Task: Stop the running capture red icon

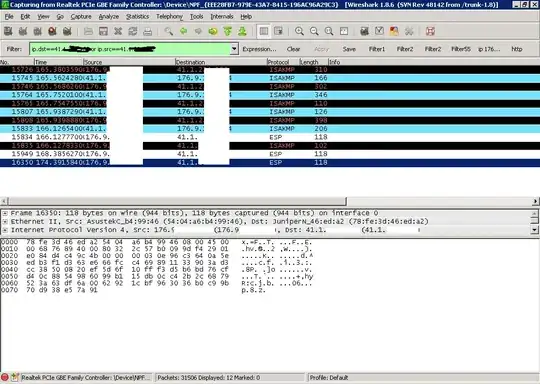Action: (52, 31)
